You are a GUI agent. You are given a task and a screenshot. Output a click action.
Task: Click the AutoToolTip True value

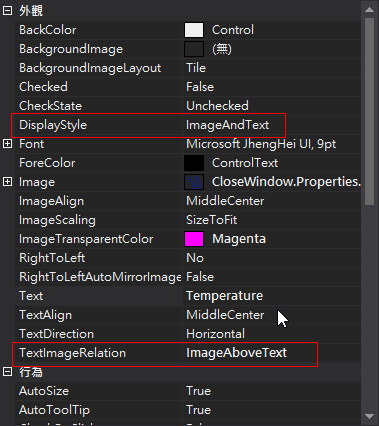pyautogui.click(x=198, y=410)
